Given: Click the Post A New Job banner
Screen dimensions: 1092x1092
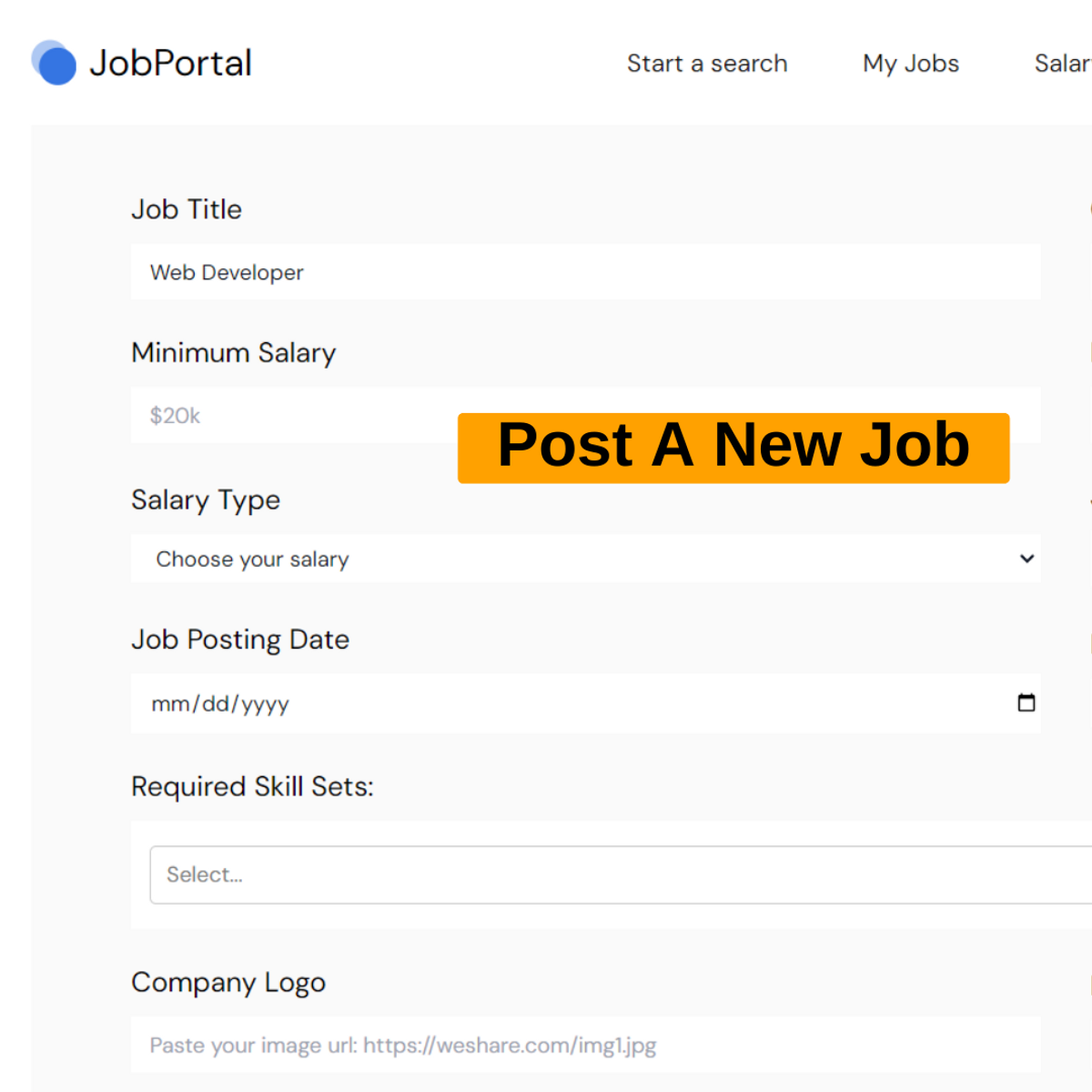Looking at the screenshot, I should (x=733, y=448).
